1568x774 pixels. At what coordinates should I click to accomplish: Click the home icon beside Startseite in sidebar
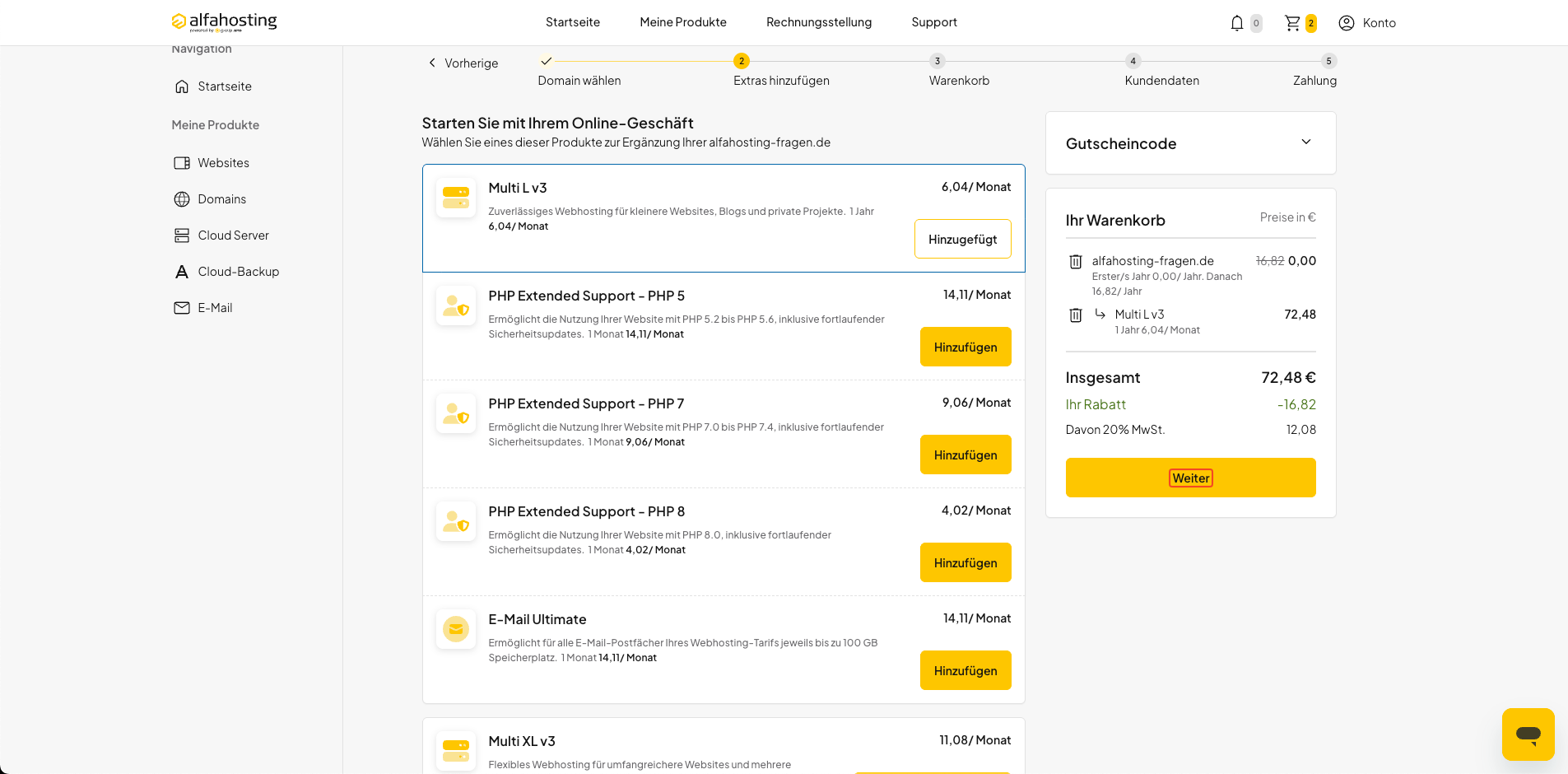[x=182, y=86]
